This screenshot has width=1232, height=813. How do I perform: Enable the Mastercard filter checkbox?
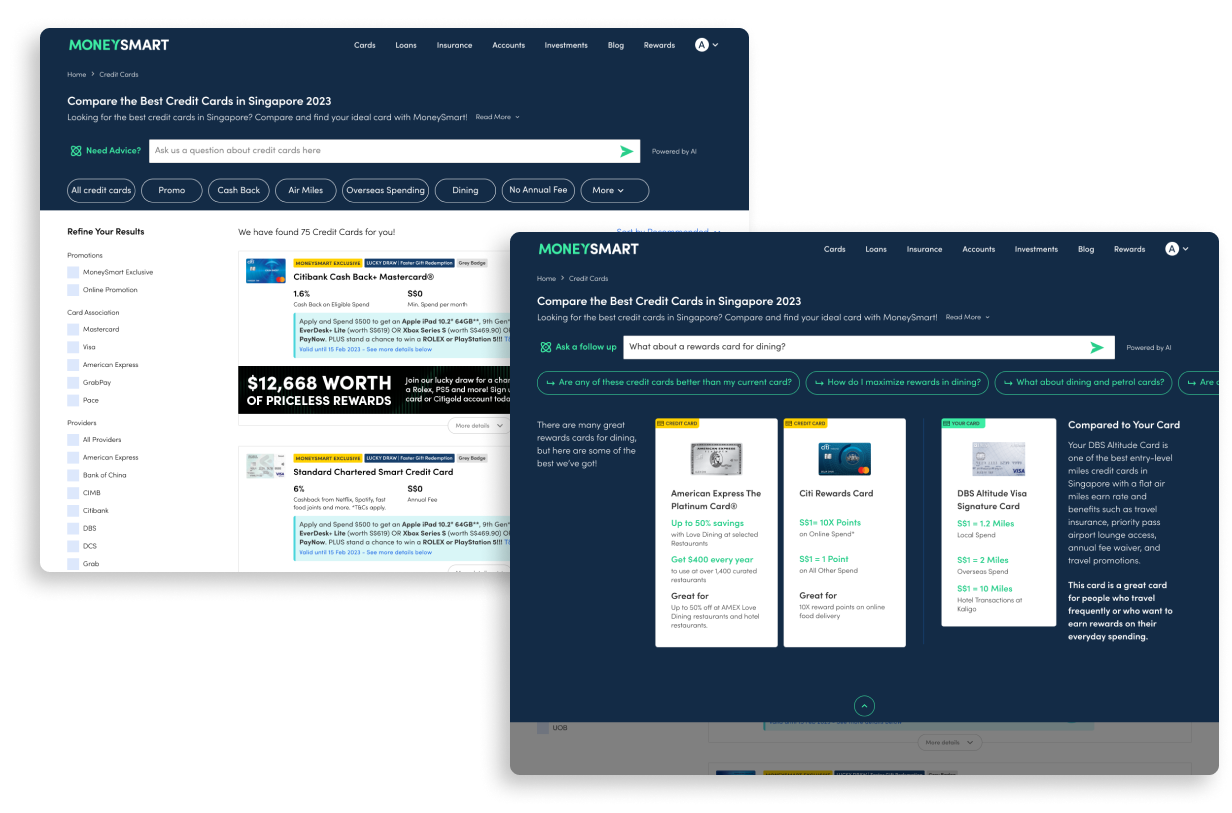click(73, 329)
